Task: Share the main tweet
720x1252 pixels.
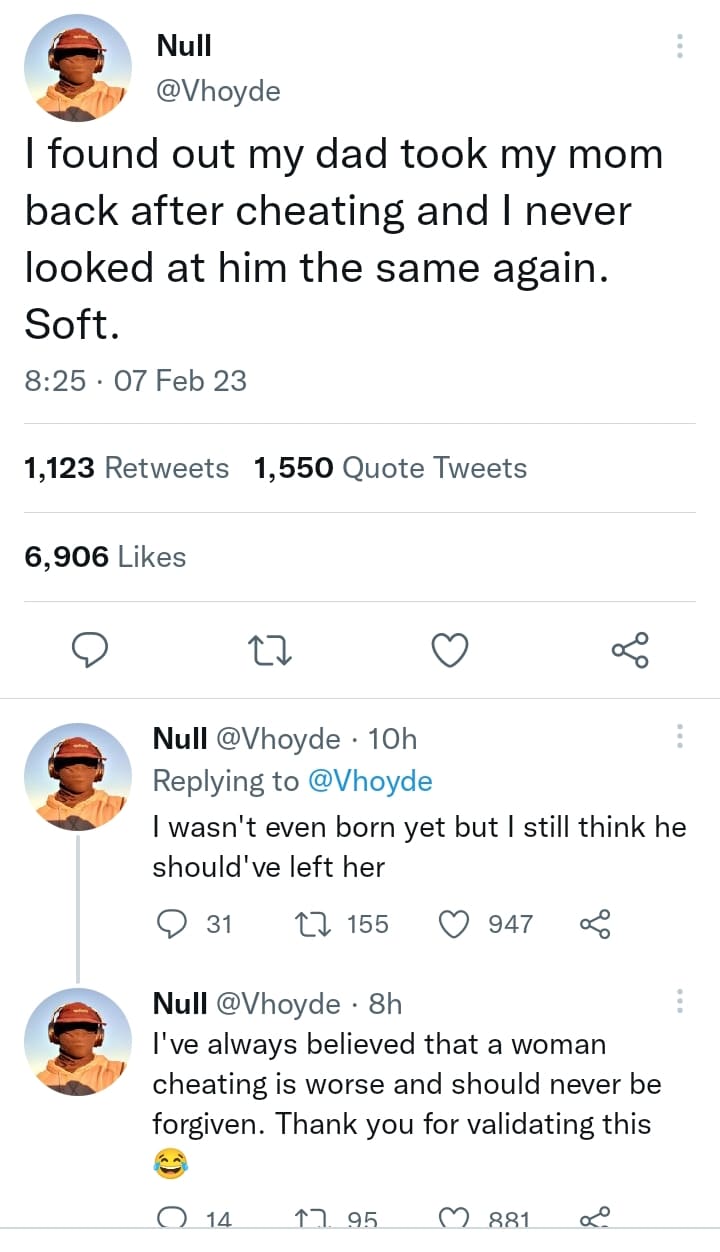Action: point(630,651)
